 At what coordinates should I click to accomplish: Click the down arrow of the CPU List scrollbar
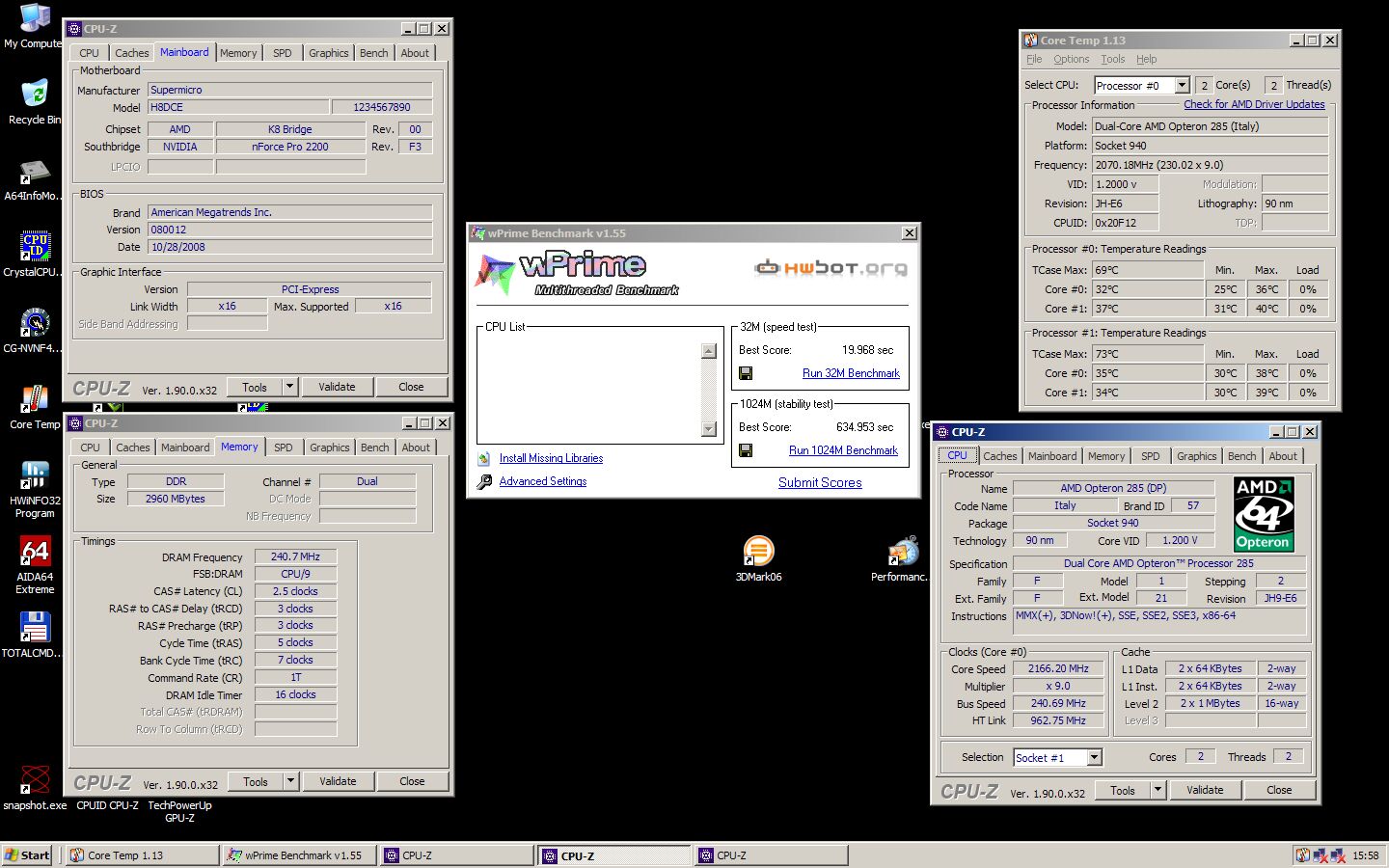click(709, 429)
